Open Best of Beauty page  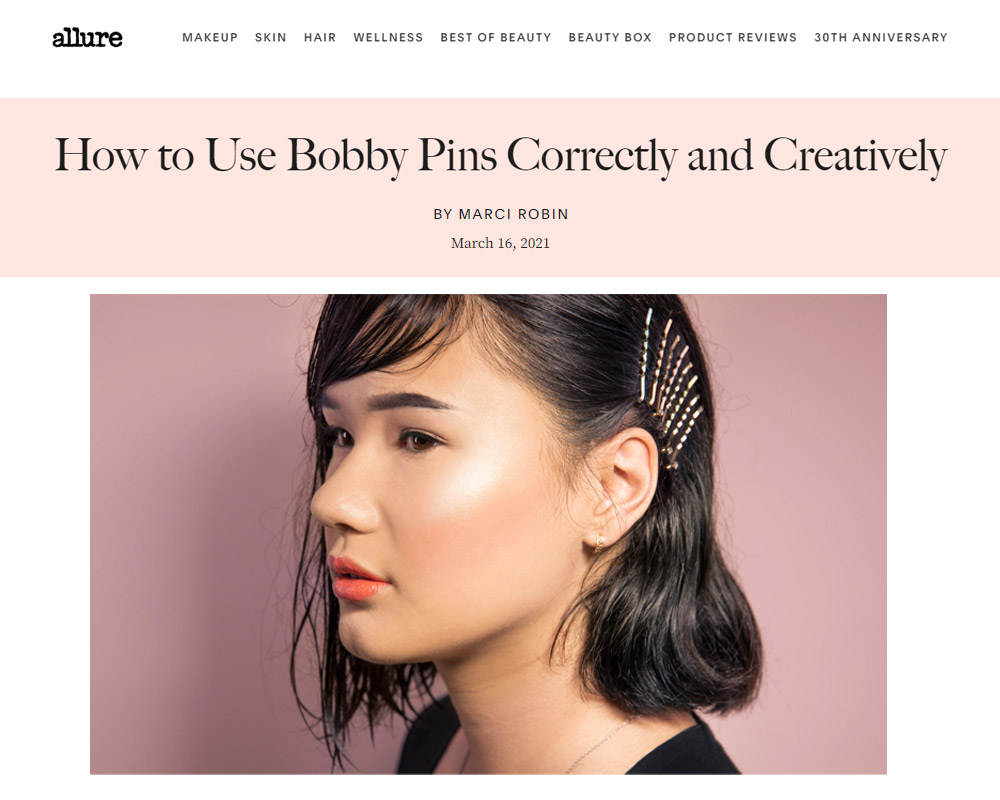click(x=496, y=38)
